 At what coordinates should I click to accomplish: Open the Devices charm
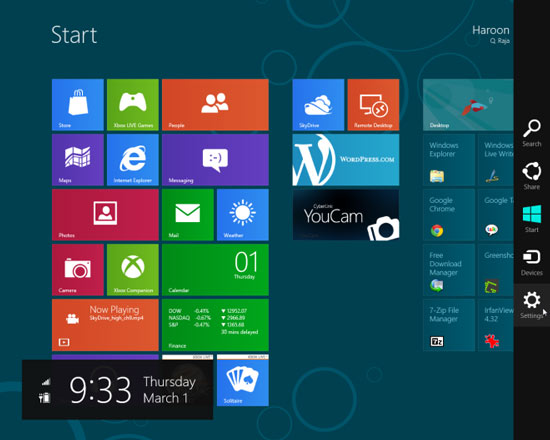click(x=532, y=262)
